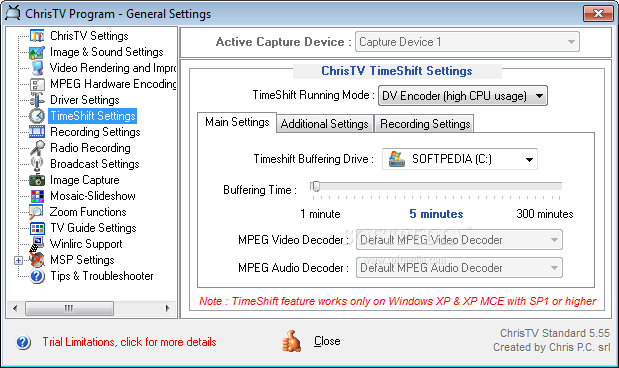Expand the MSP Settings tree node
The image size is (619, 368).
coord(18,260)
